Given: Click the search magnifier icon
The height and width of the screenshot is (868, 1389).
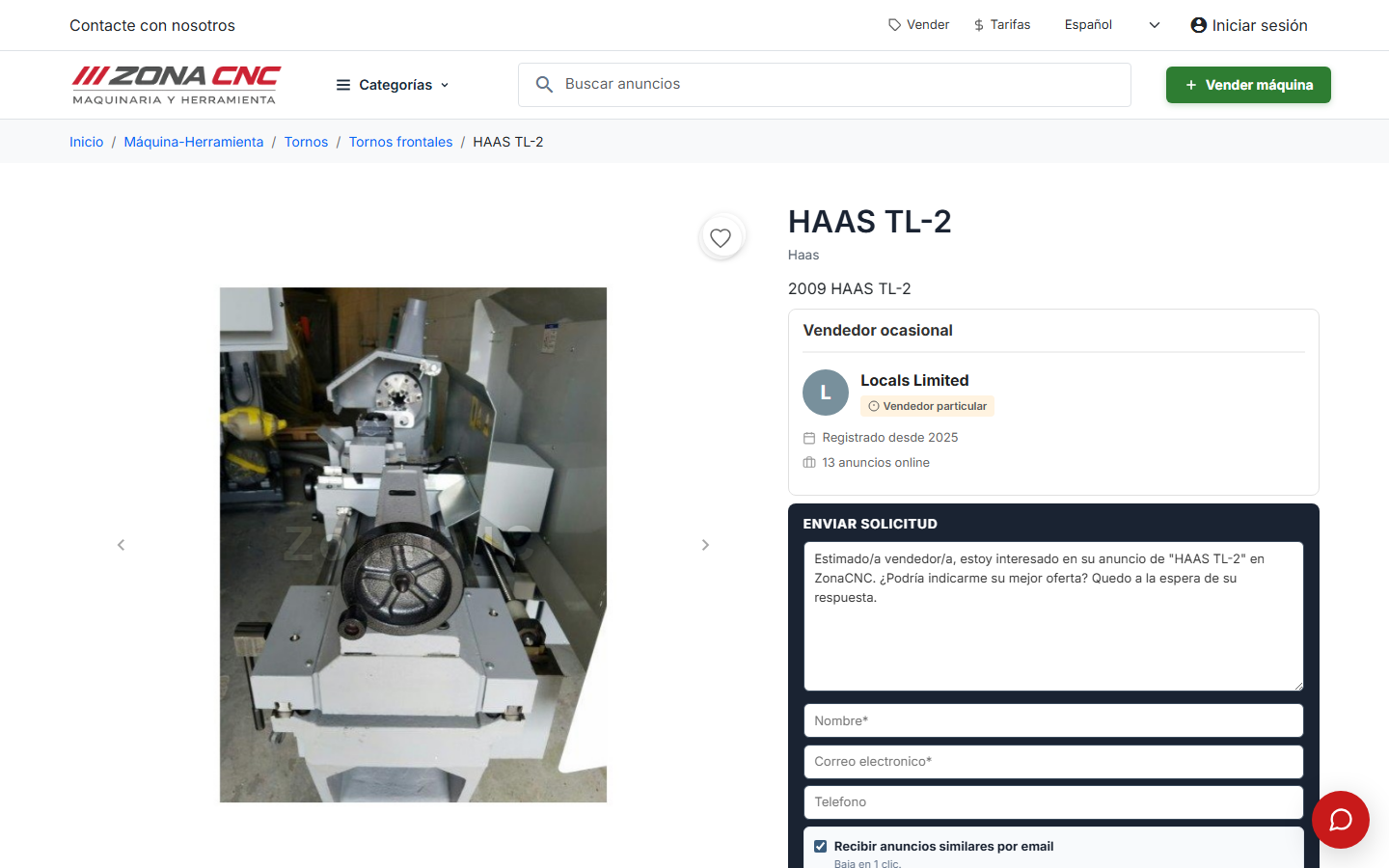Looking at the screenshot, I should click(544, 85).
